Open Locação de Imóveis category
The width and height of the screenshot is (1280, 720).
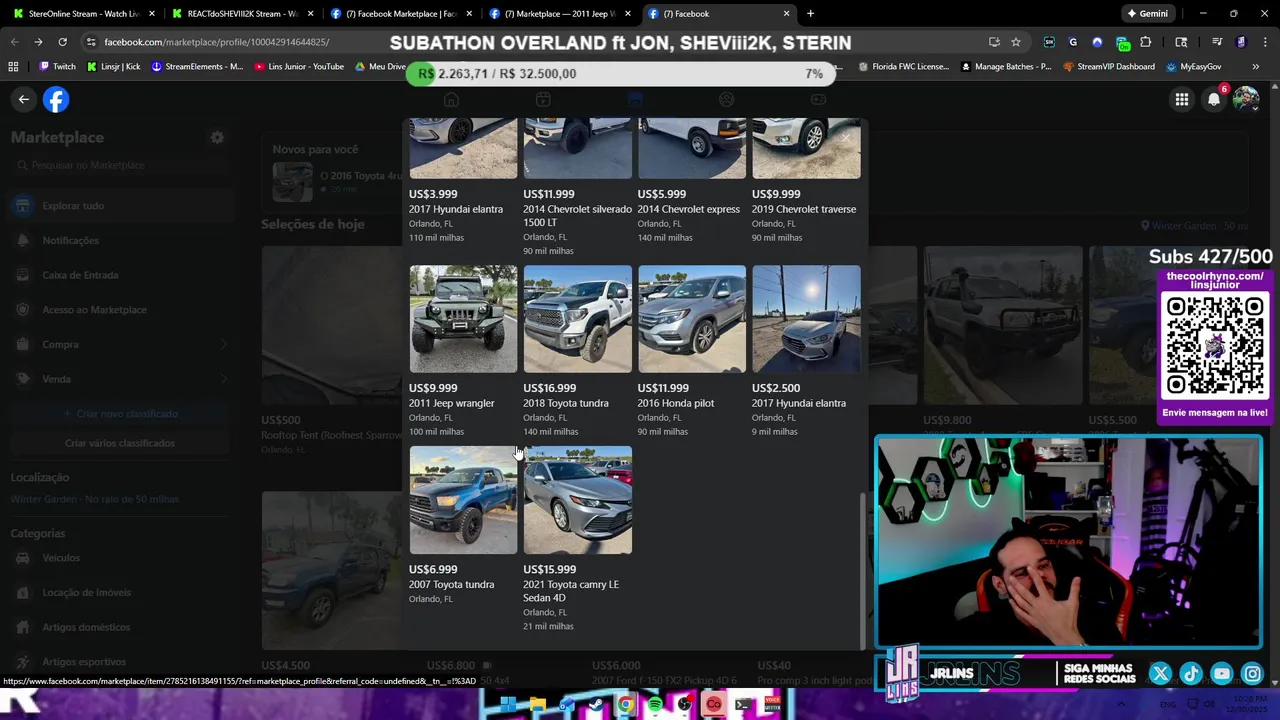(120, 592)
